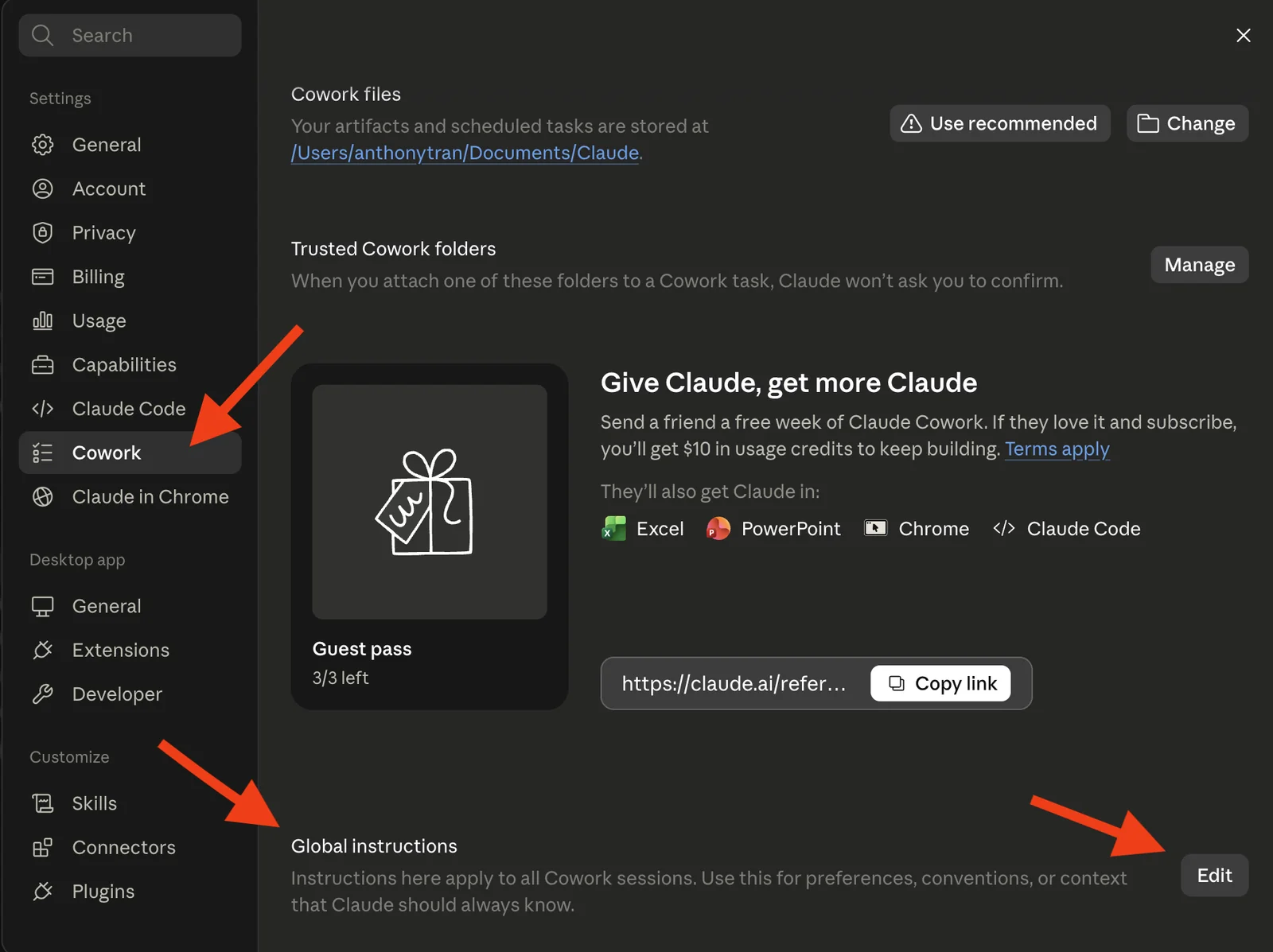Click into the Search field
This screenshot has width=1273, height=952.
(x=130, y=35)
